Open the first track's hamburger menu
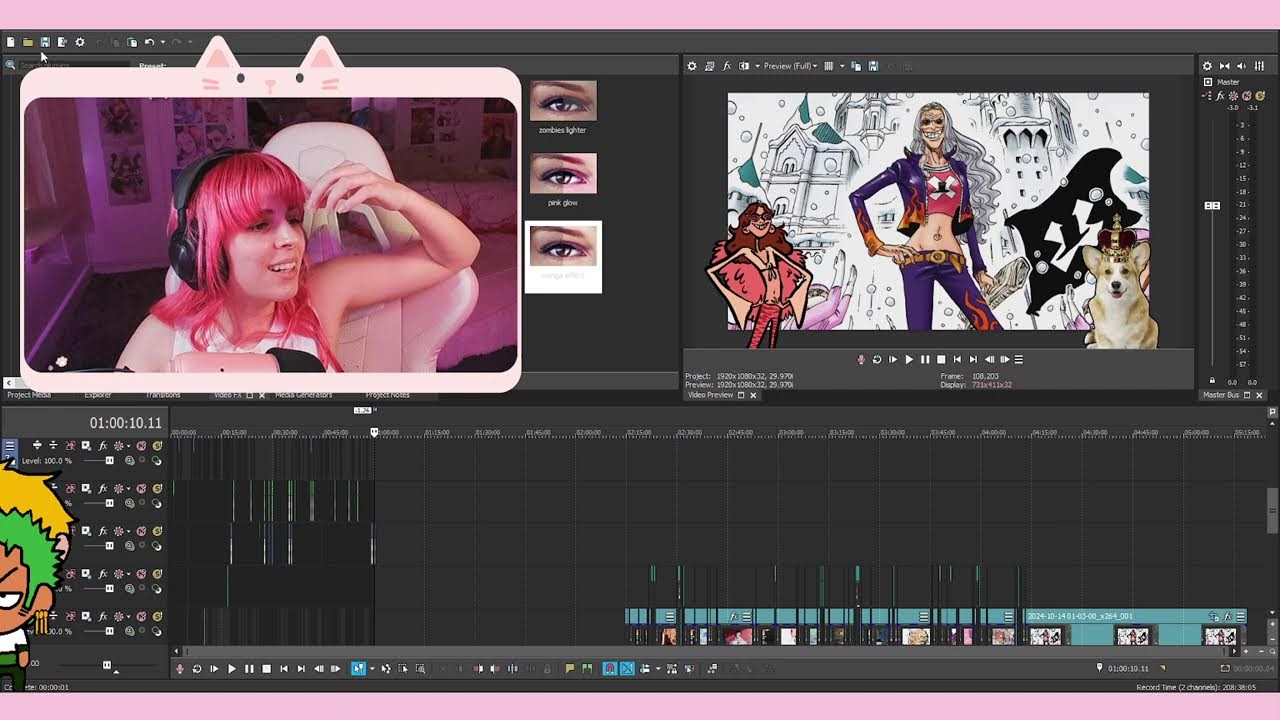 tap(10, 445)
